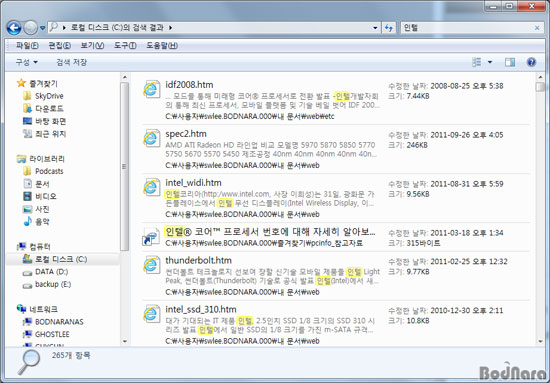Select 네트워크 in the navigation pane
550x383 pixels.
(x=37, y=309)
